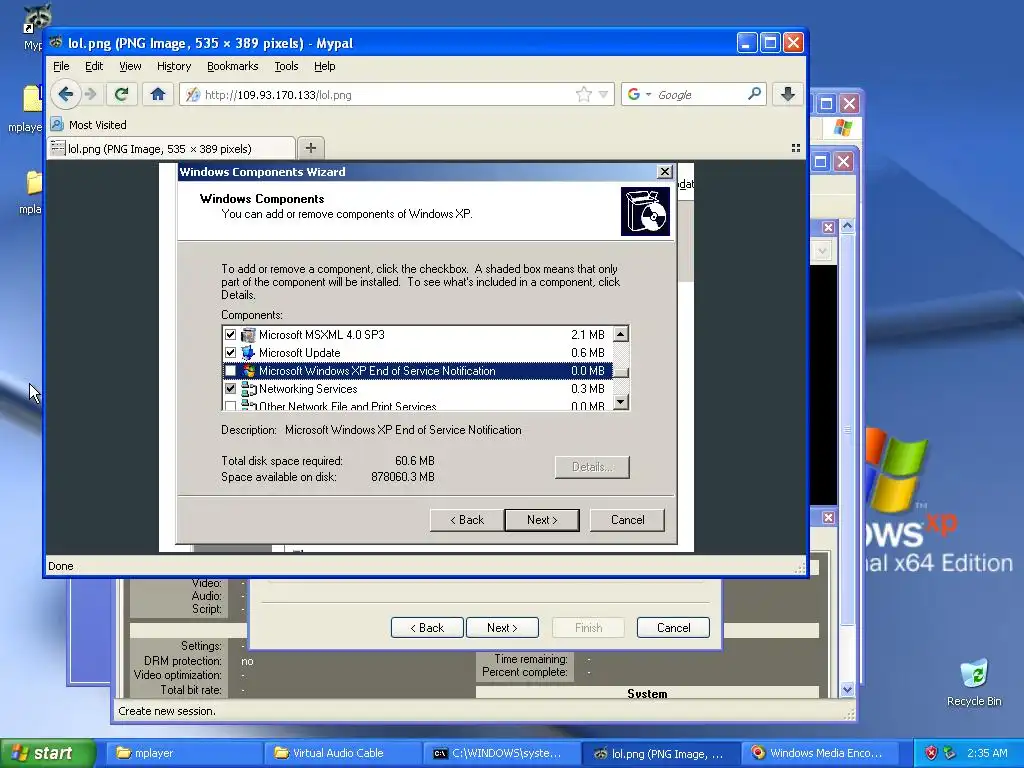
Task: Click the wizard's greyed Details button
Action: 592,467
